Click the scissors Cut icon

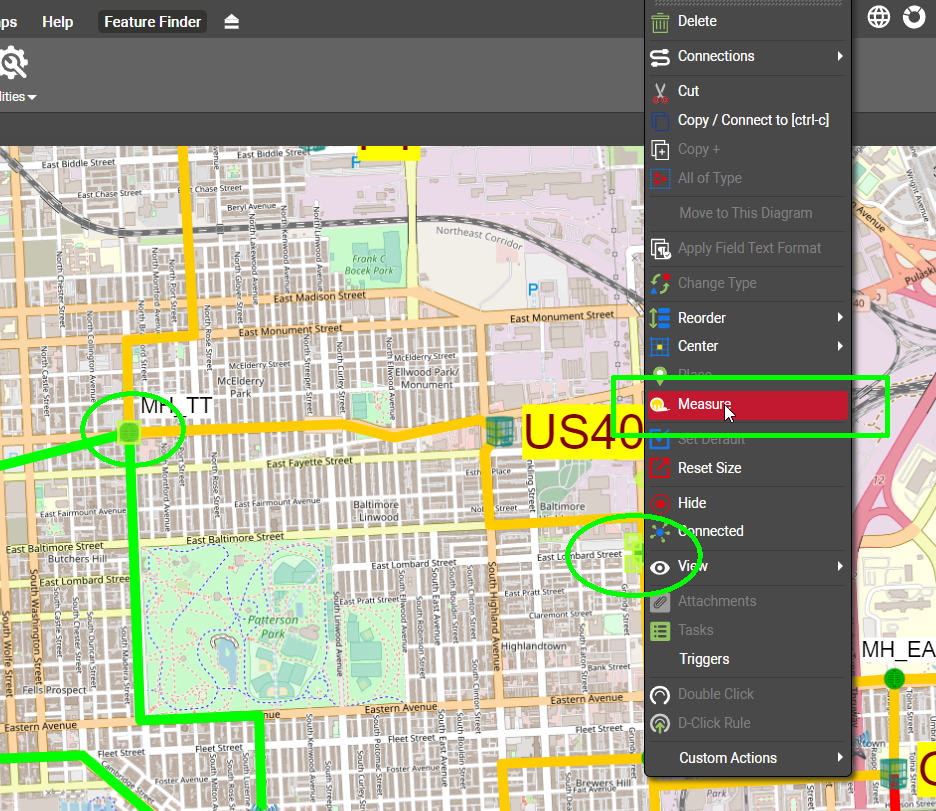pos(660,92)
